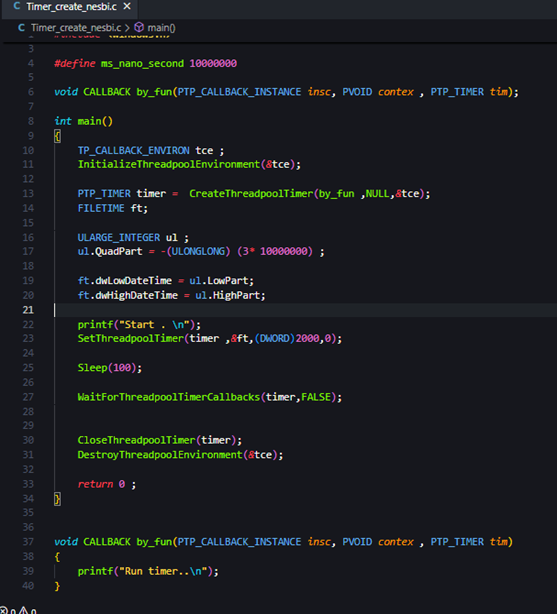Image resolution: width=557 pixels, height=614 pixels.
Task: Click line number 37 in gutter
Action: [28, 542]
